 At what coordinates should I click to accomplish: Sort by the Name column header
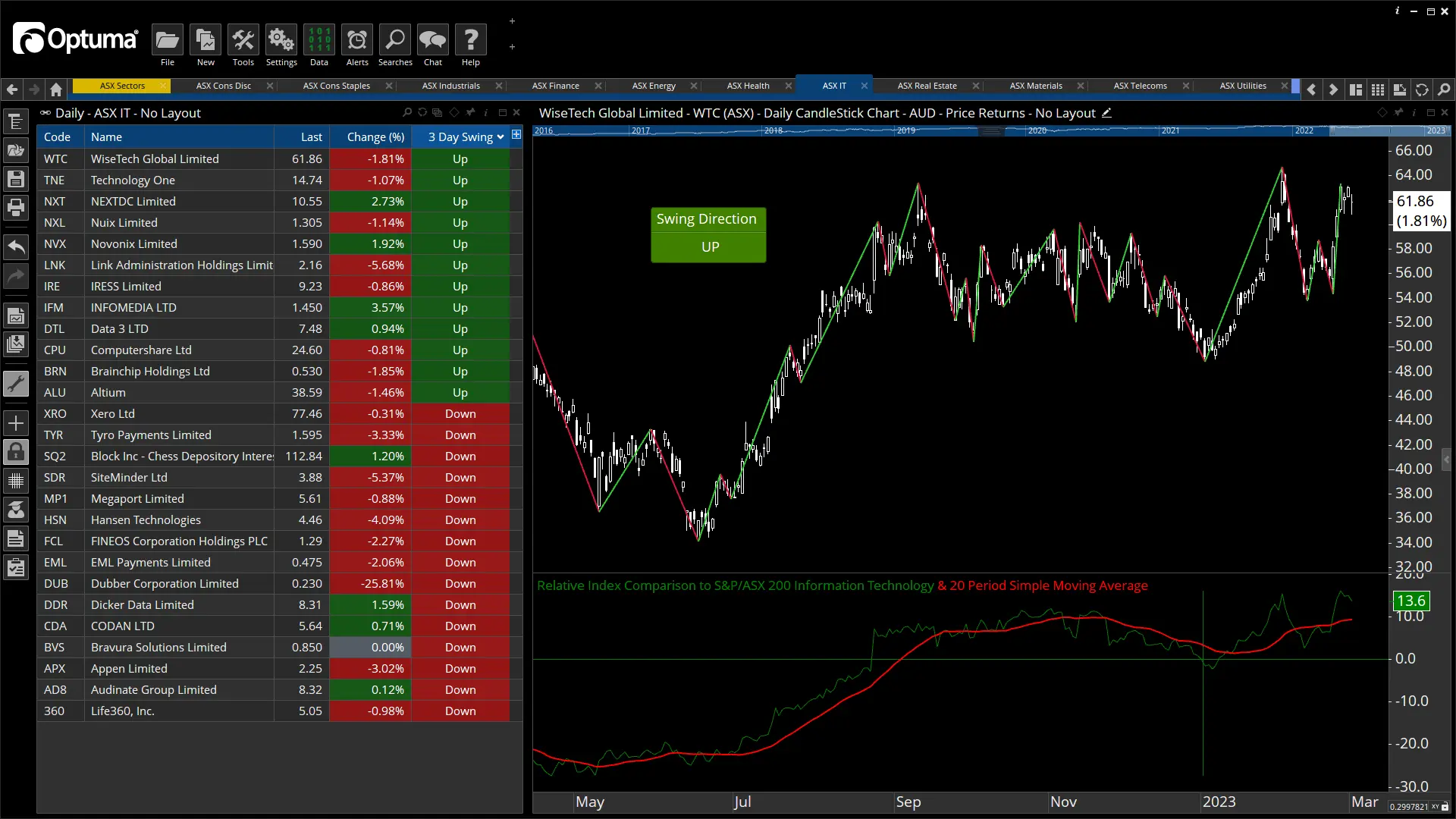click(x=179, y=137)
